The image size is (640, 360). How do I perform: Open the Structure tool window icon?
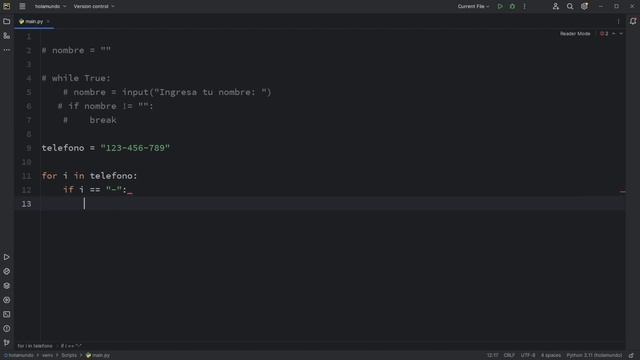7,36
